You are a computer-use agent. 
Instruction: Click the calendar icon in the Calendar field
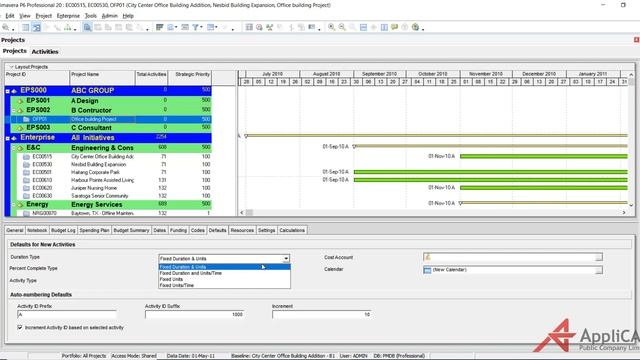pyautogui.click(x=427, y=270)
